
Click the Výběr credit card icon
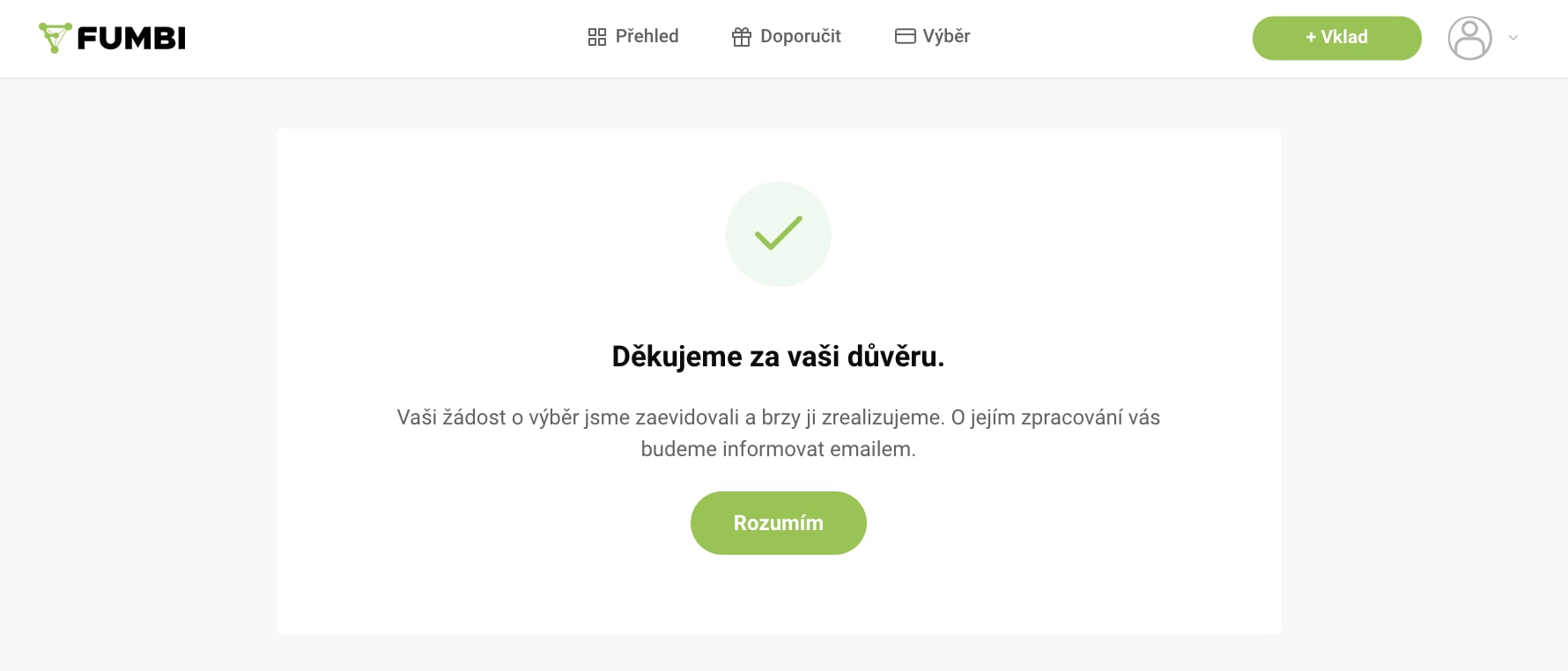906,36
